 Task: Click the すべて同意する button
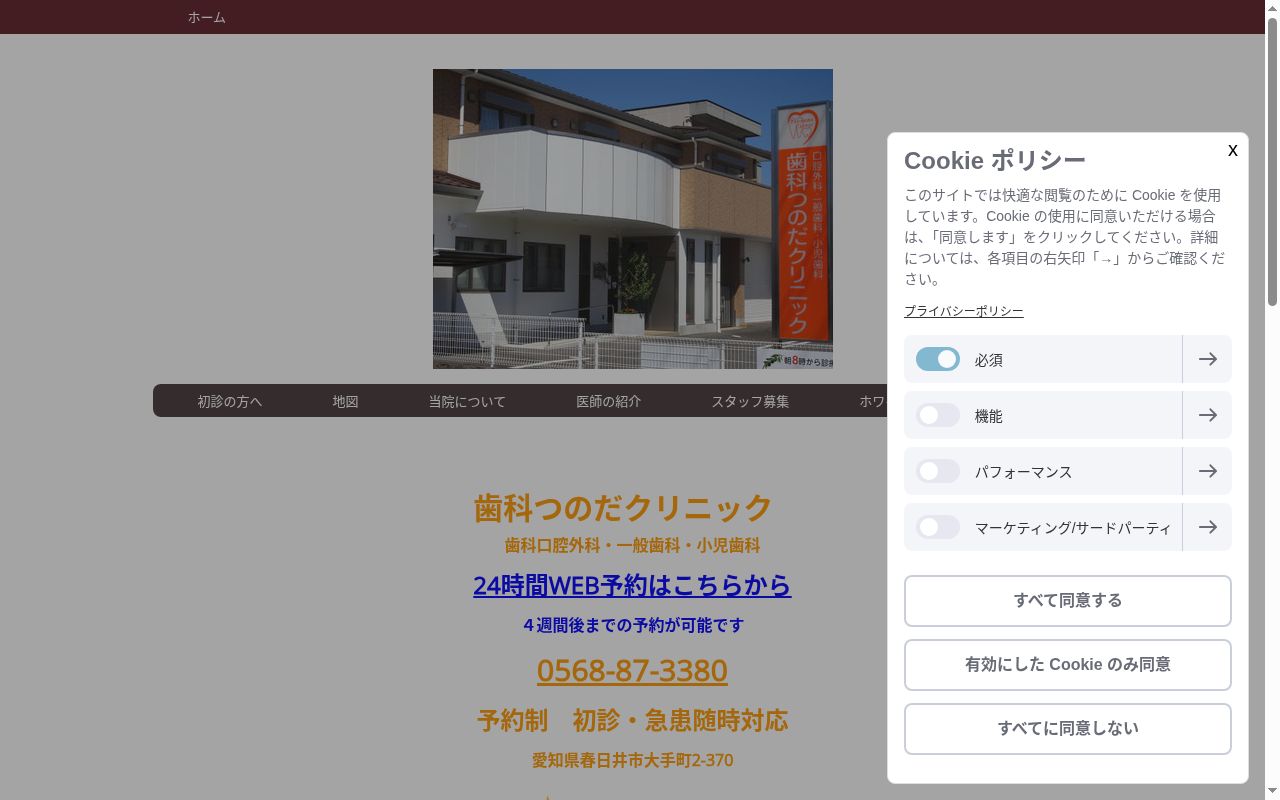pyautogui.click(x=1068, y=601)
